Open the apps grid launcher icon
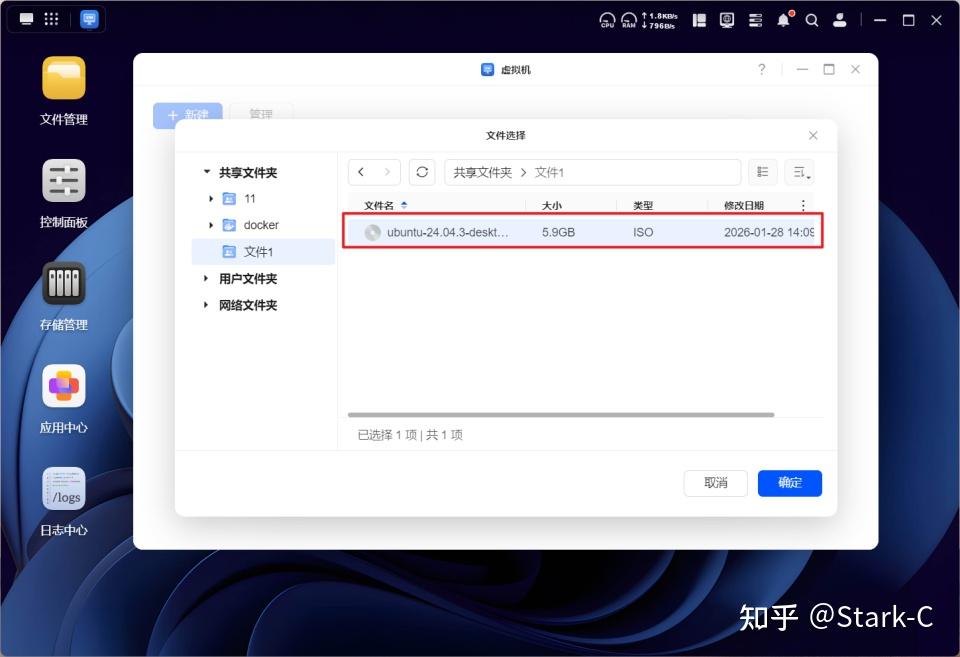This screenshot has height=657, width=960. coord(51,20)
